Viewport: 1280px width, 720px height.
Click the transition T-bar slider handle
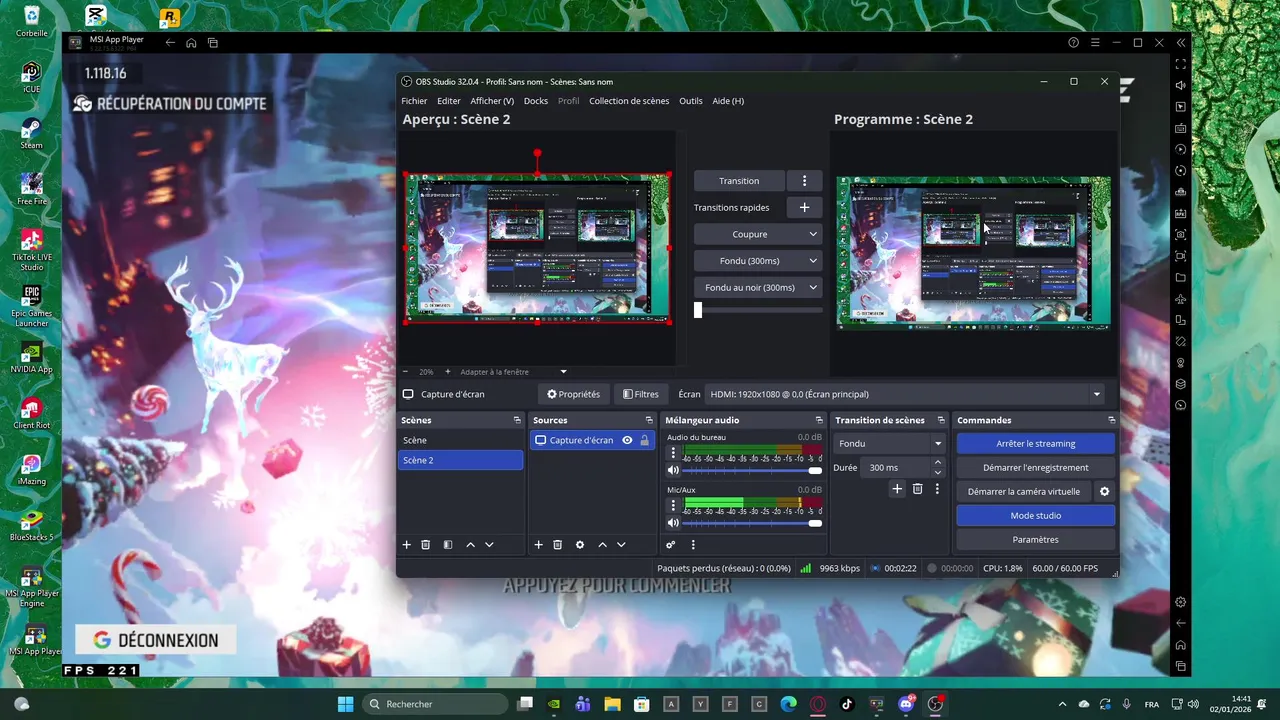point(698,310)
